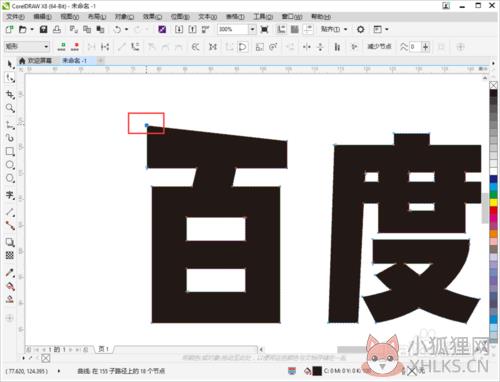The width and height of the screenshot is (500, 382).
Task: Click the zoom percentage input field
Action: coord(233,29)
